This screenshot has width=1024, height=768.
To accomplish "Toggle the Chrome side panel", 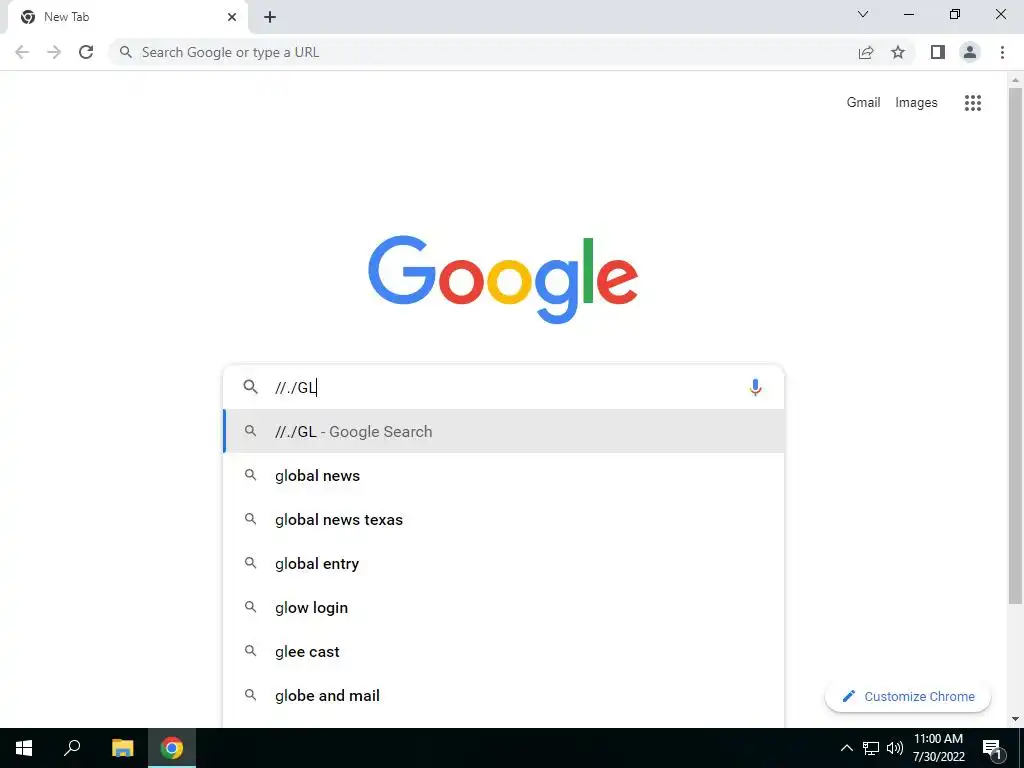I will coord(938,52).
